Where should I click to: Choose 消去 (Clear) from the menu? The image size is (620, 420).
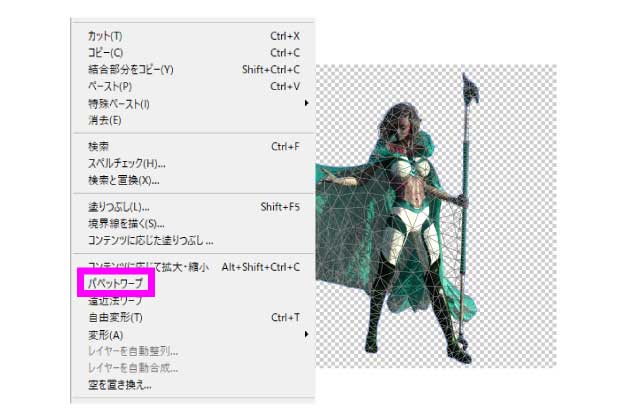pyautogui.click(x=104, y=121)
